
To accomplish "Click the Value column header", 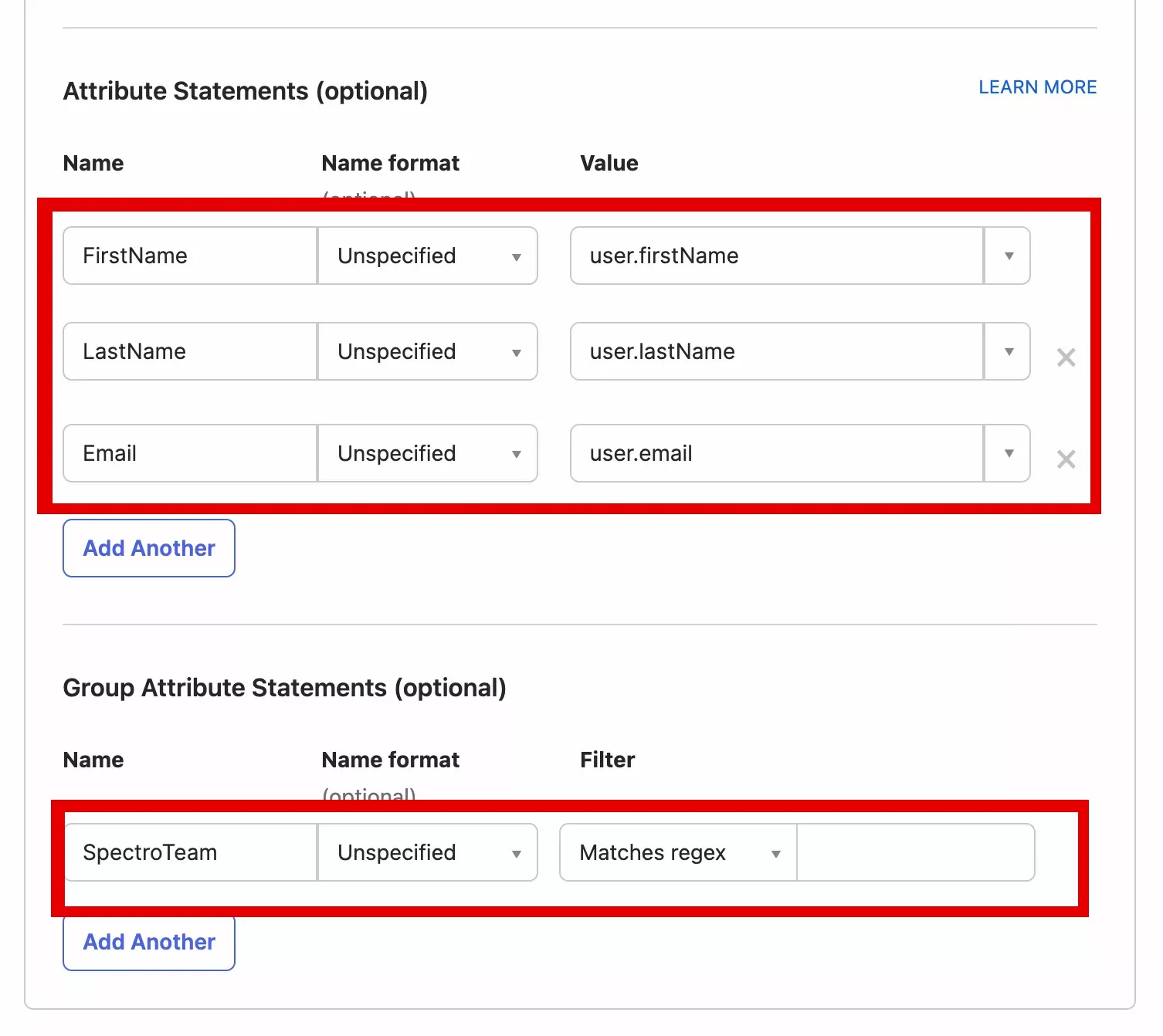I will click(x=609, y=163).
